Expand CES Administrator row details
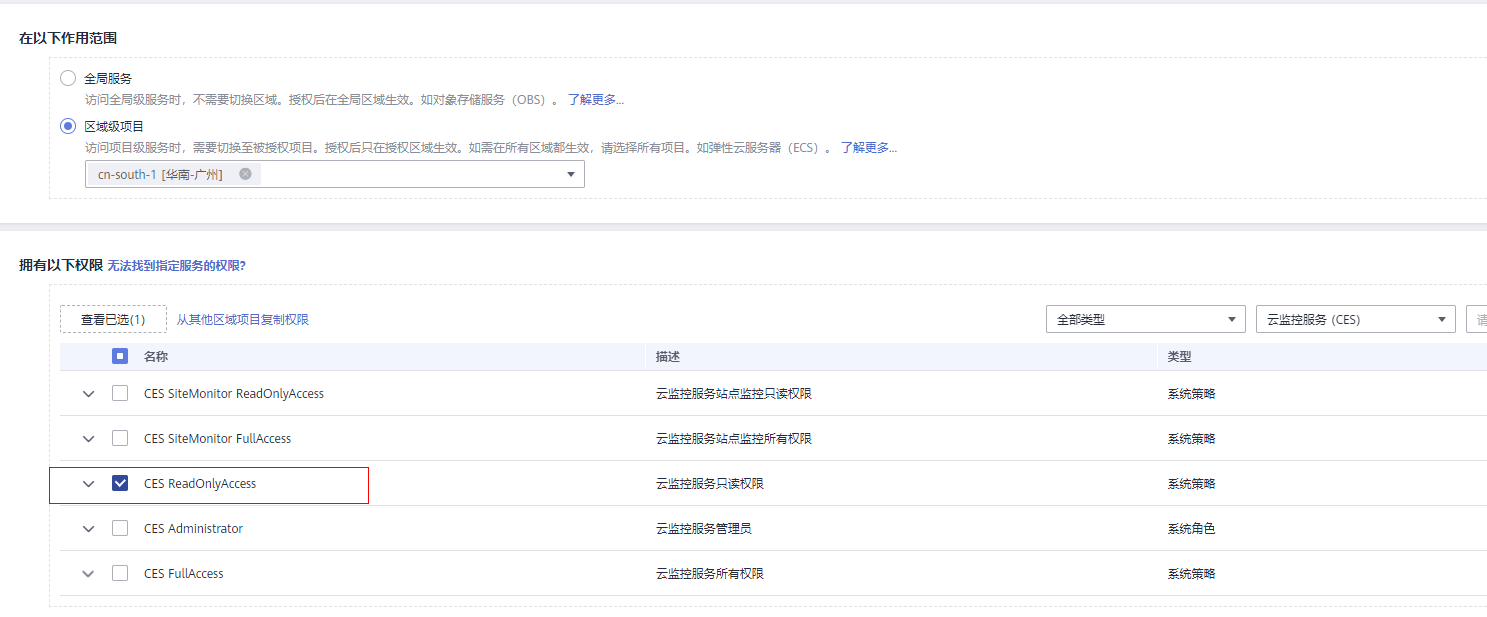This screenshot has width=1487, height=617. coord(89,529)
